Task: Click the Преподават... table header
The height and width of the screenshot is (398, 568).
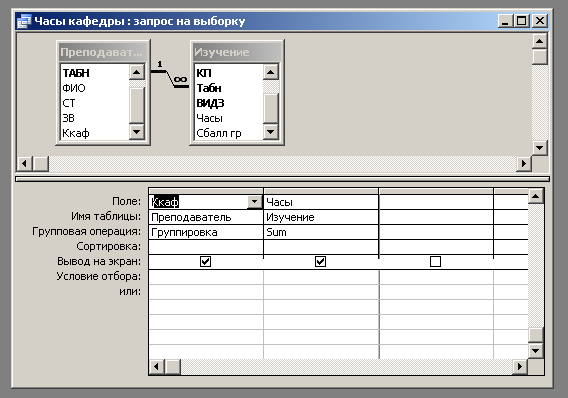Action: click(103, 52)
